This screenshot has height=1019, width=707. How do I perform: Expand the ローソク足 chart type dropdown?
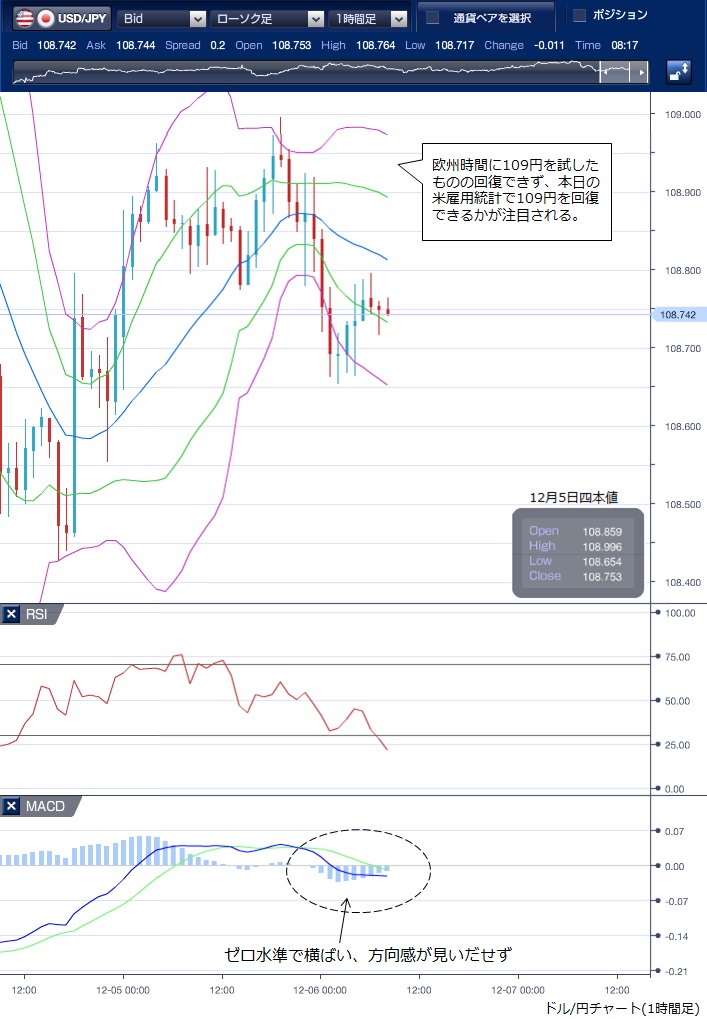coord(266,18)
